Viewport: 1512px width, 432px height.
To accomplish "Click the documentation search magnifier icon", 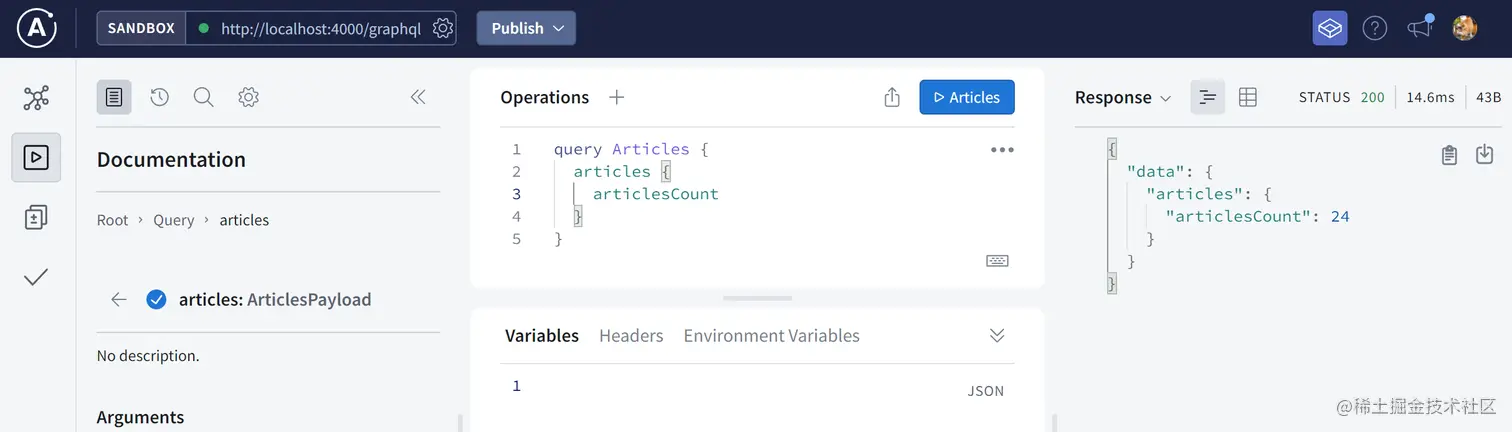I will 203,97.
